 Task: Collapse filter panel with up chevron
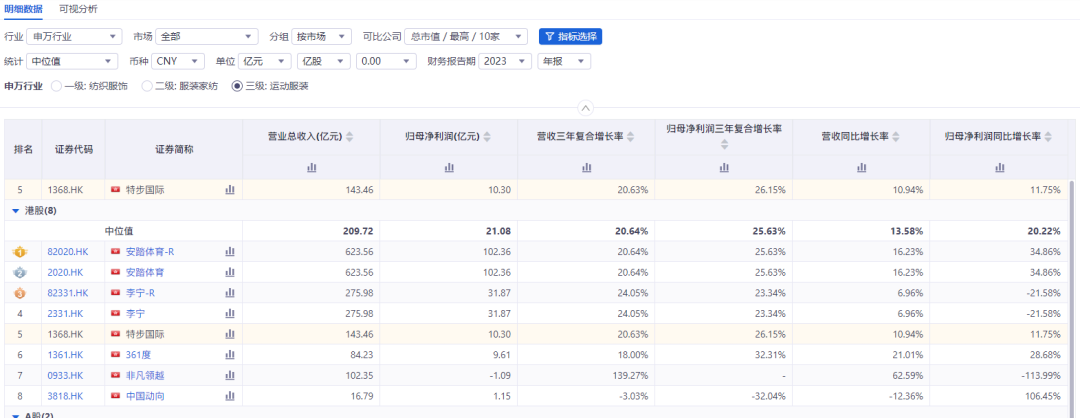[x=585, y=108]
